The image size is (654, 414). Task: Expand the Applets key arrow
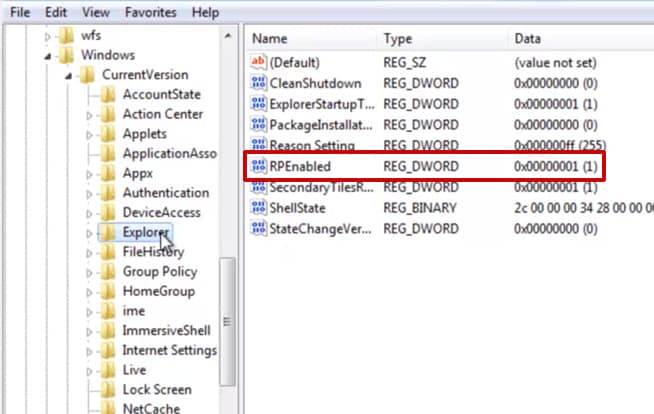click(x=89, y=134)
